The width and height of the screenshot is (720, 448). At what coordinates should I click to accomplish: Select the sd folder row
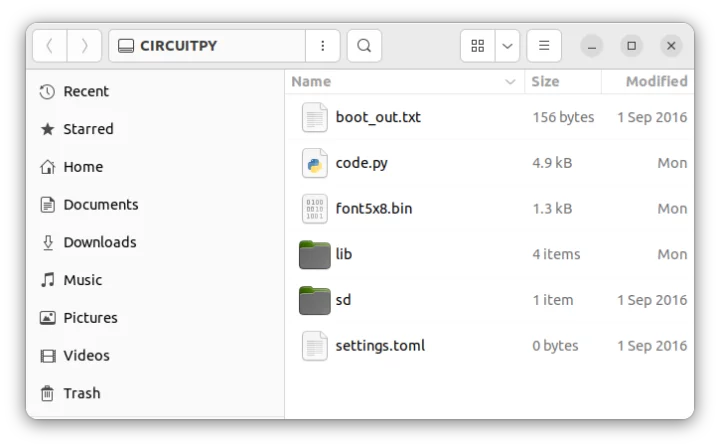click(x=489, y=300)
